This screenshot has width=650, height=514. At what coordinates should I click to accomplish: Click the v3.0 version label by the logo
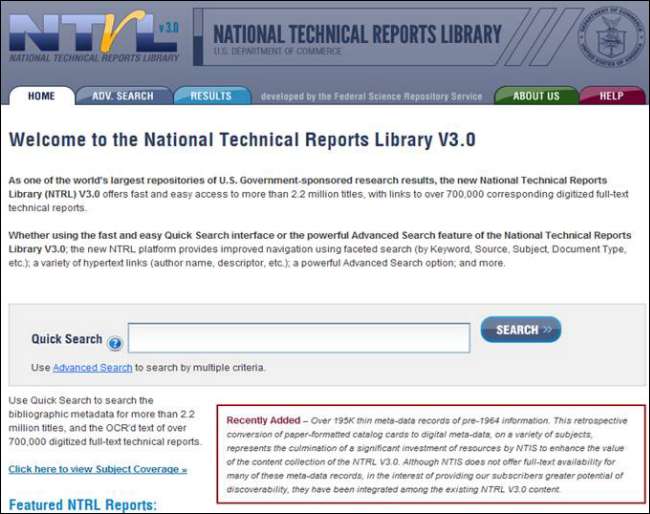point(169,28)
